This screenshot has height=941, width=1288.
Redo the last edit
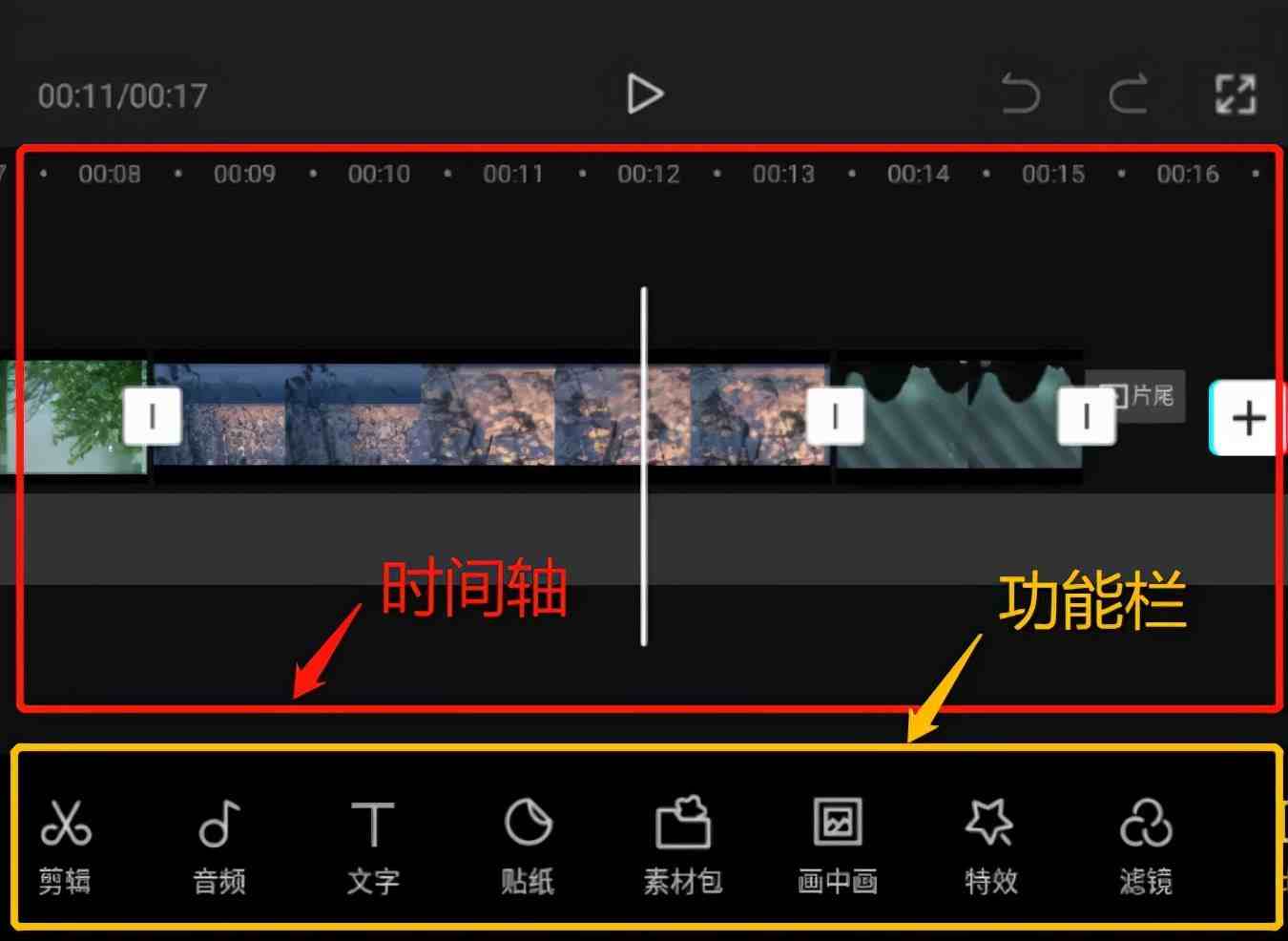1128,94
